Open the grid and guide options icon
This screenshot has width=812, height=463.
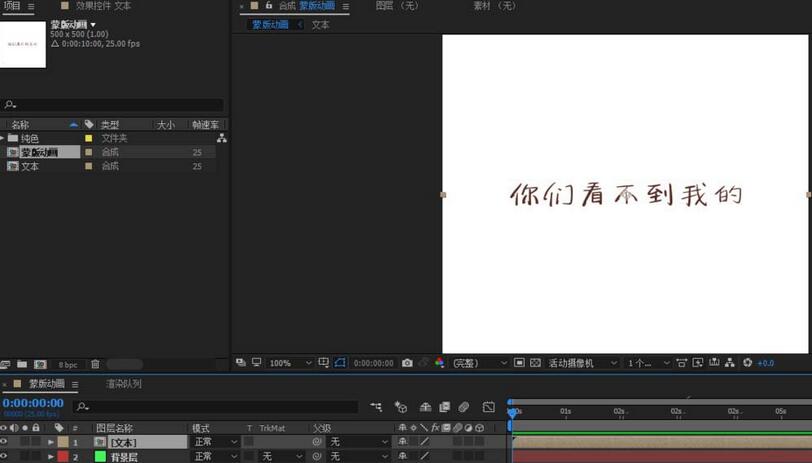[x=324, y=363]
